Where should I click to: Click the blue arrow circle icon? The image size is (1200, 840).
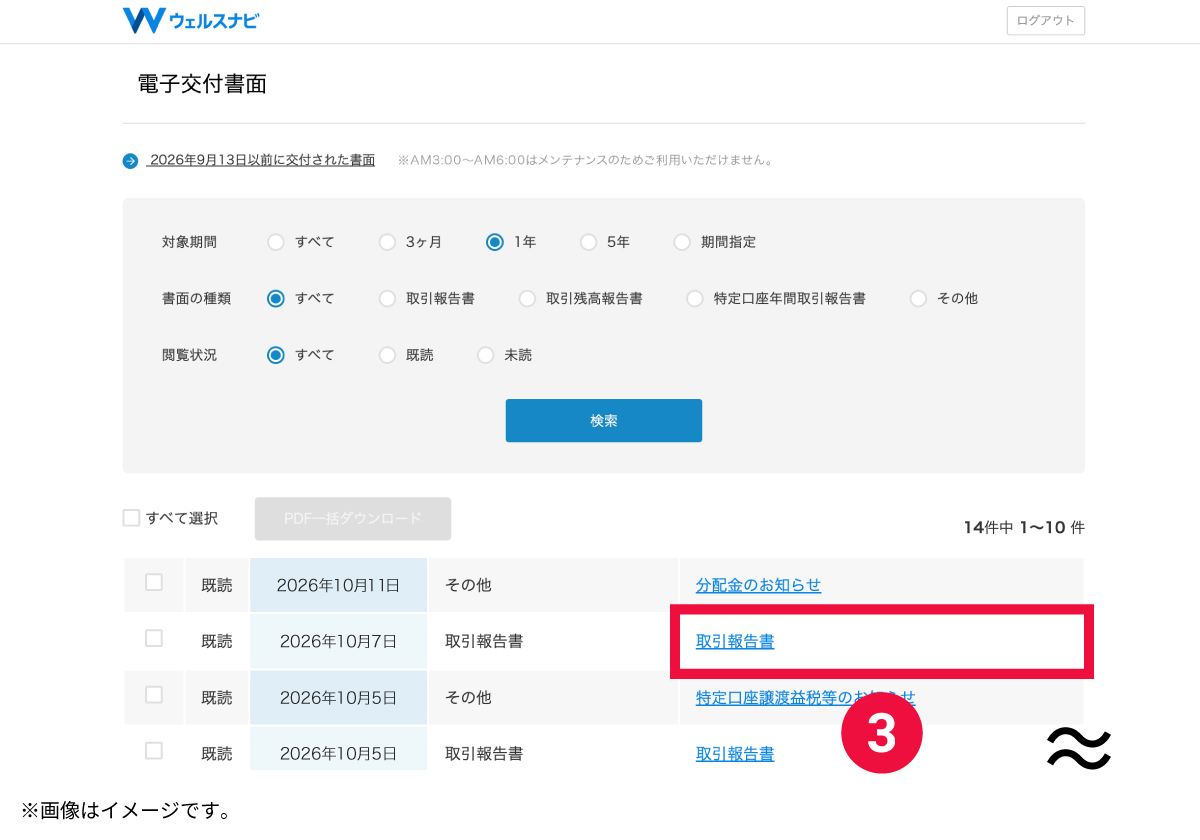coord(130,161)
